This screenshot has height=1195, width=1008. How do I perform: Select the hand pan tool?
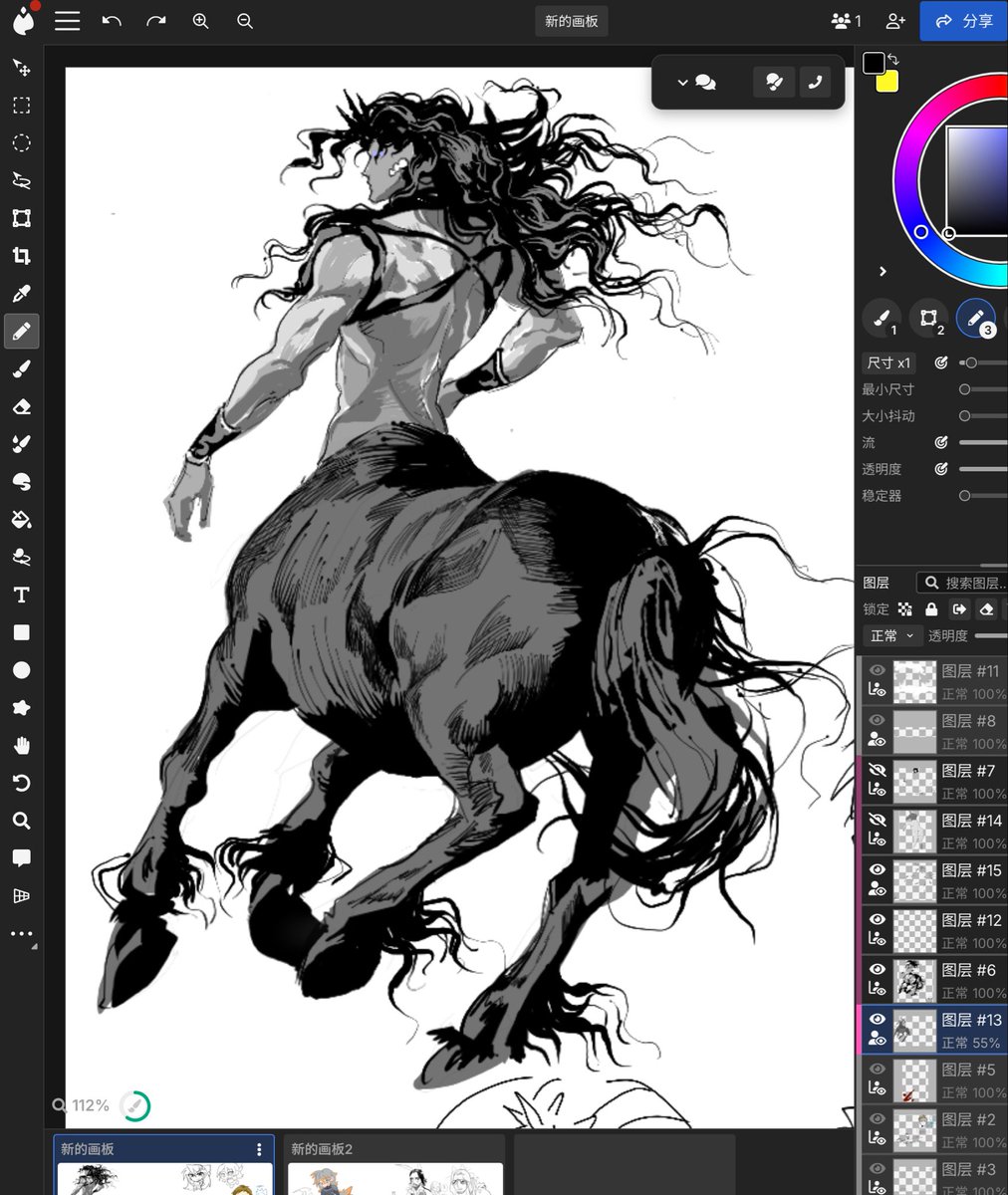(21, 746)
